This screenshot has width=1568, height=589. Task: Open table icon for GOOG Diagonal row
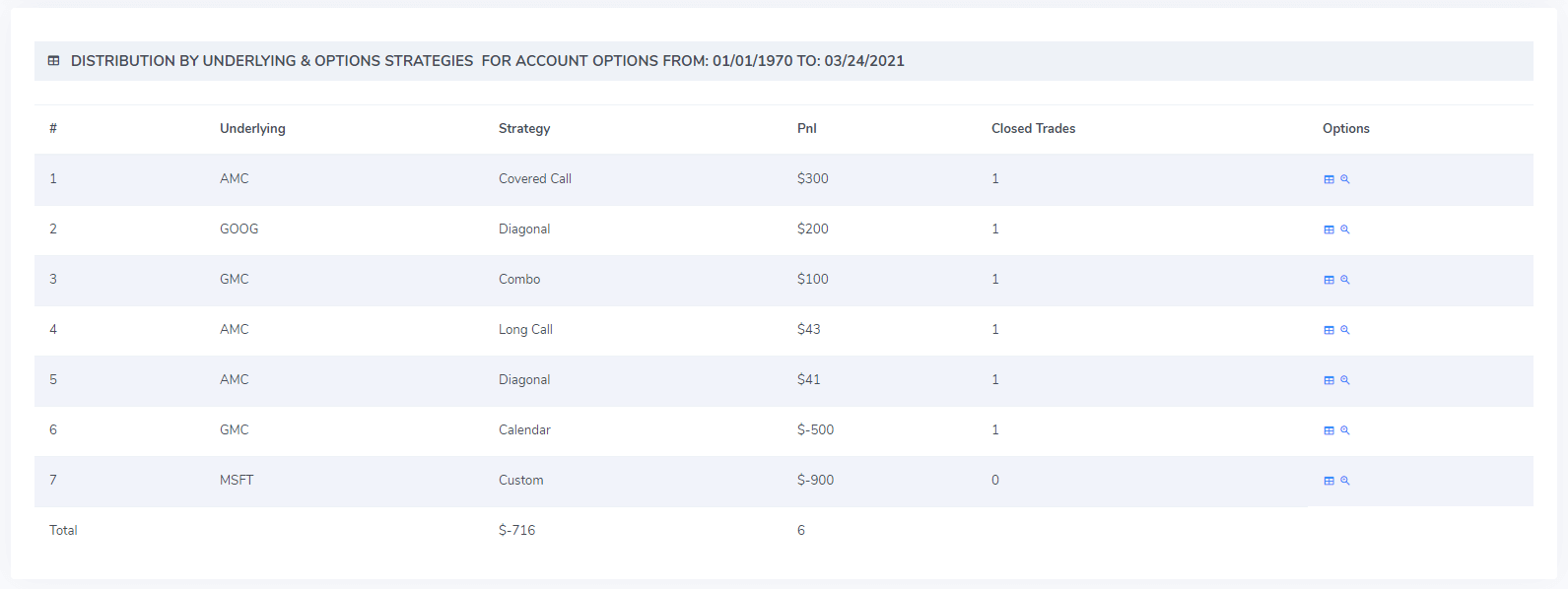pos(1329,229)
